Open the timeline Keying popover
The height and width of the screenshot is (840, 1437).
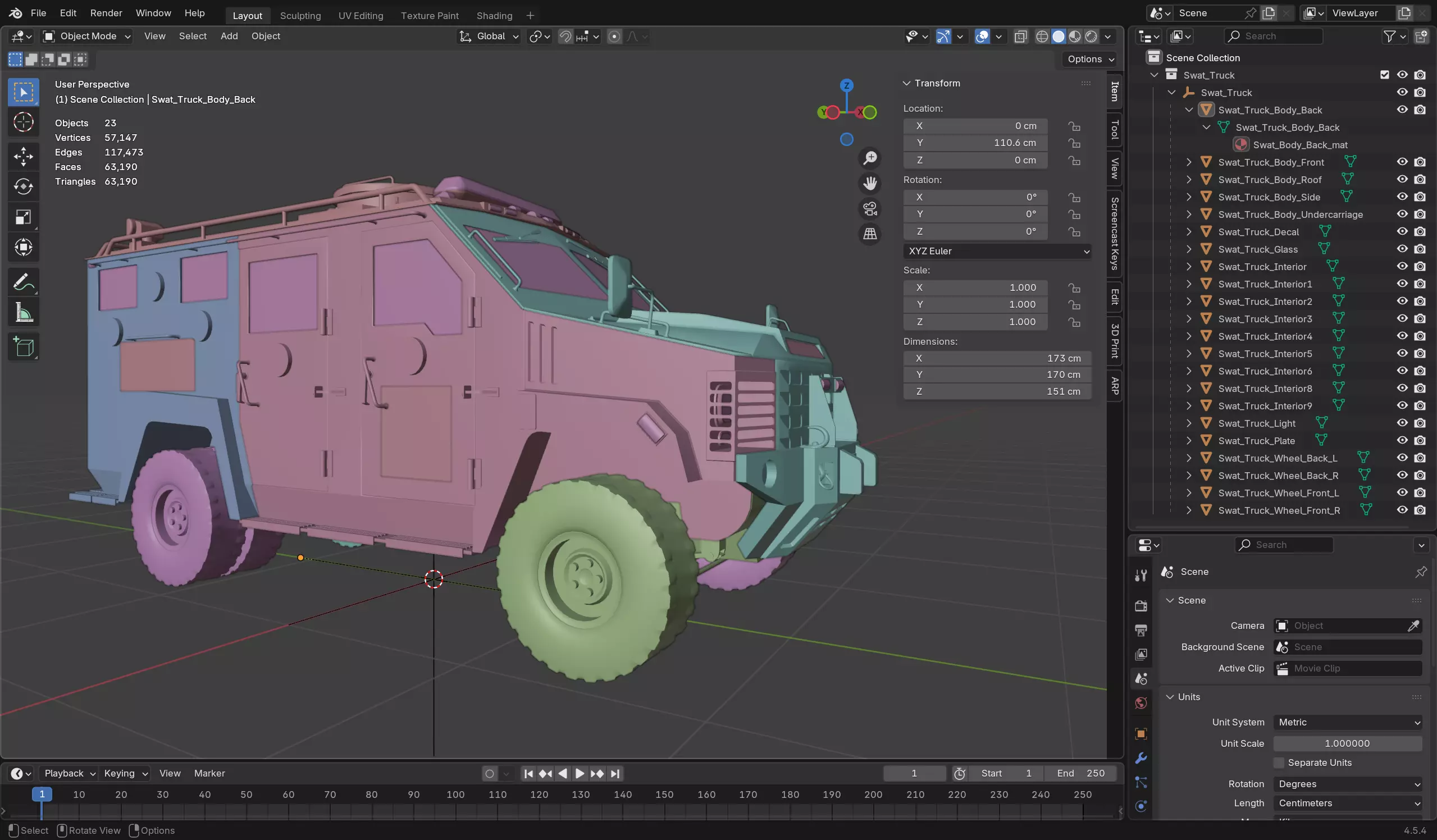pos(125,773)
